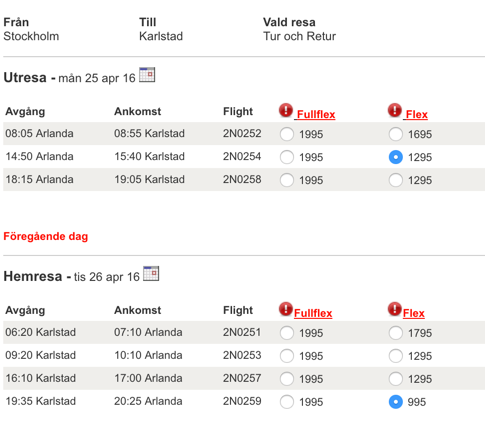Open the Utresa date calendar icon
The height and width of the screenshot is (427, 485).
pos(147,75)
